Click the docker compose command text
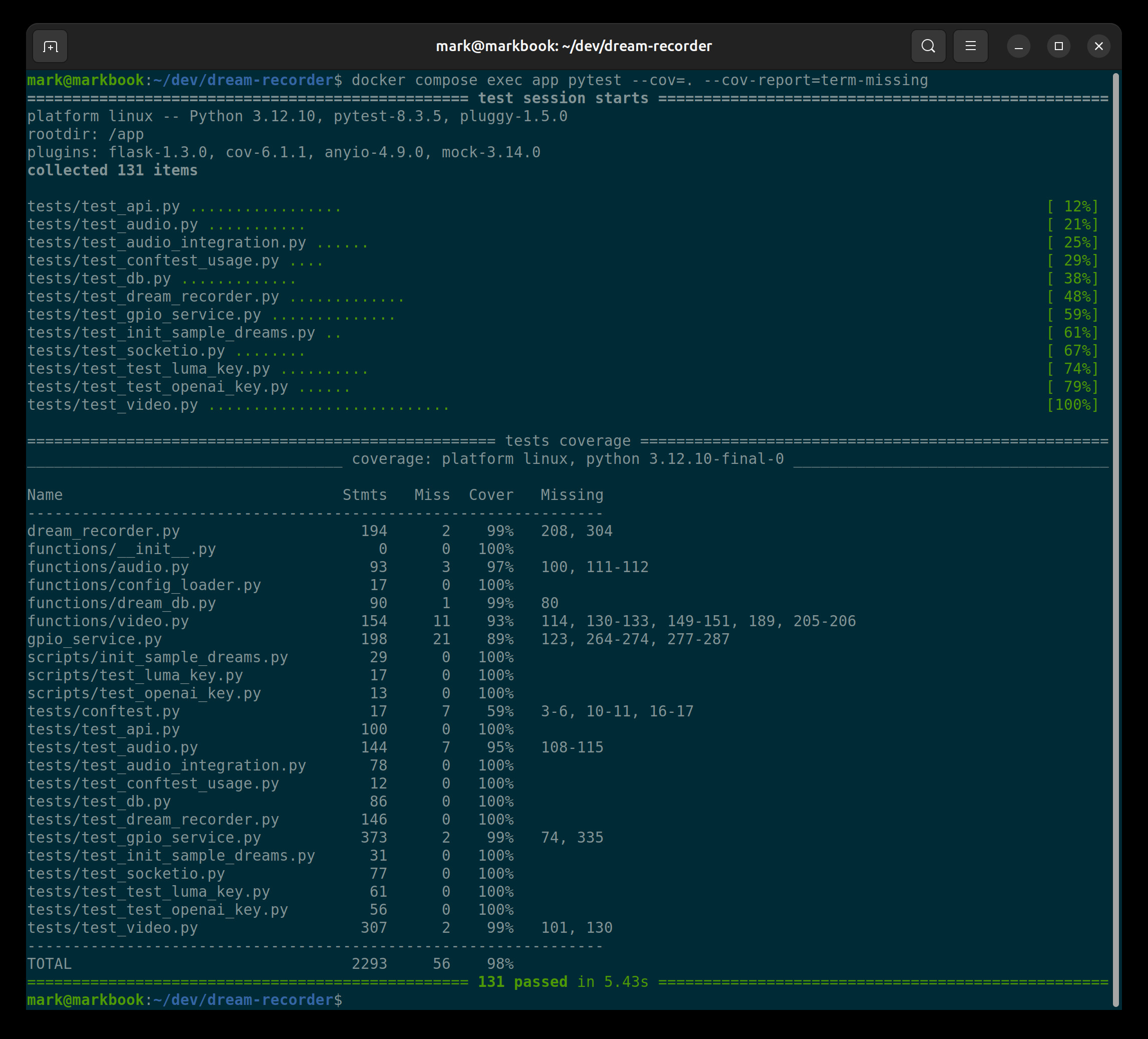 (639, 80)
